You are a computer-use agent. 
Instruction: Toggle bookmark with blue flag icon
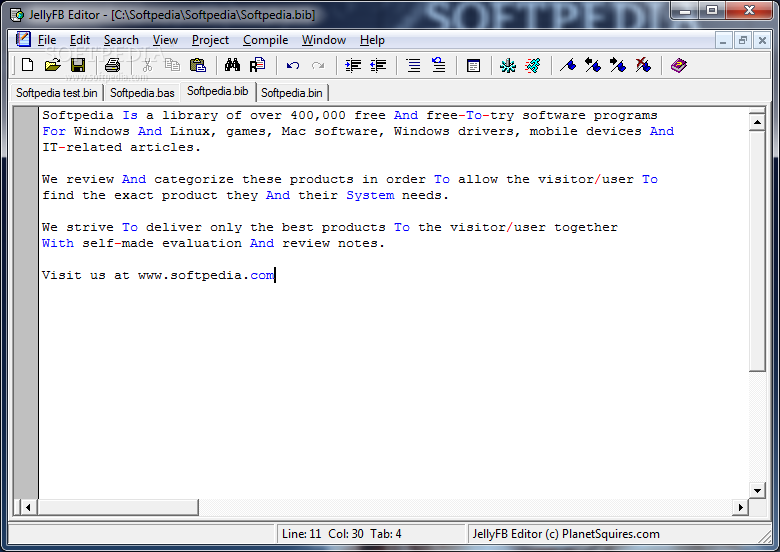(568, 65)
